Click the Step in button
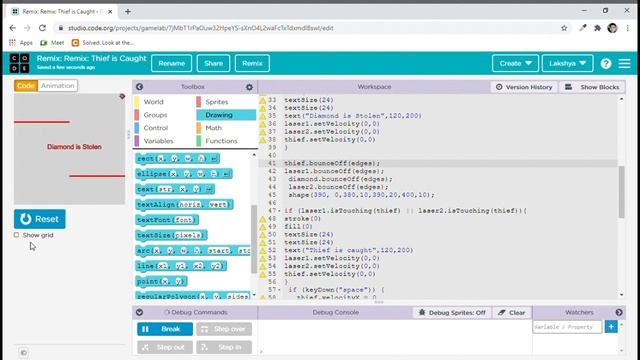This screenshot has width=640, height=360. [x=224, y=347]
